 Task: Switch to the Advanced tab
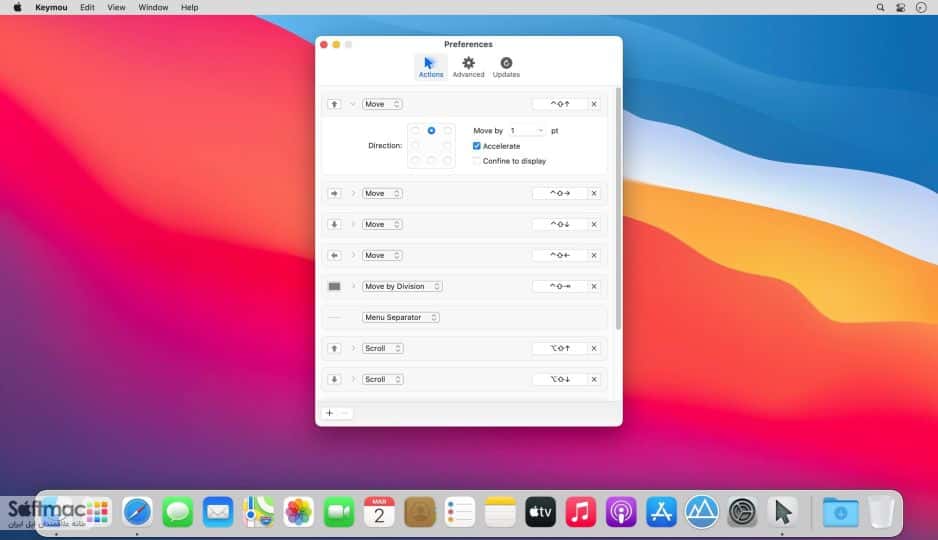click(x=468, y=67)
